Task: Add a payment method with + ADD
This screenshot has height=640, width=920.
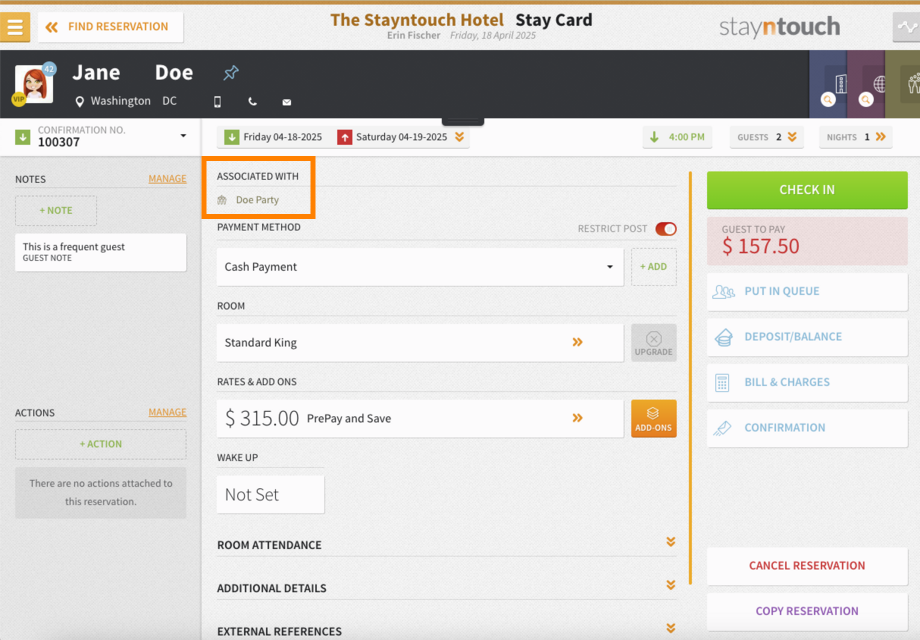Action: [654, 267]
